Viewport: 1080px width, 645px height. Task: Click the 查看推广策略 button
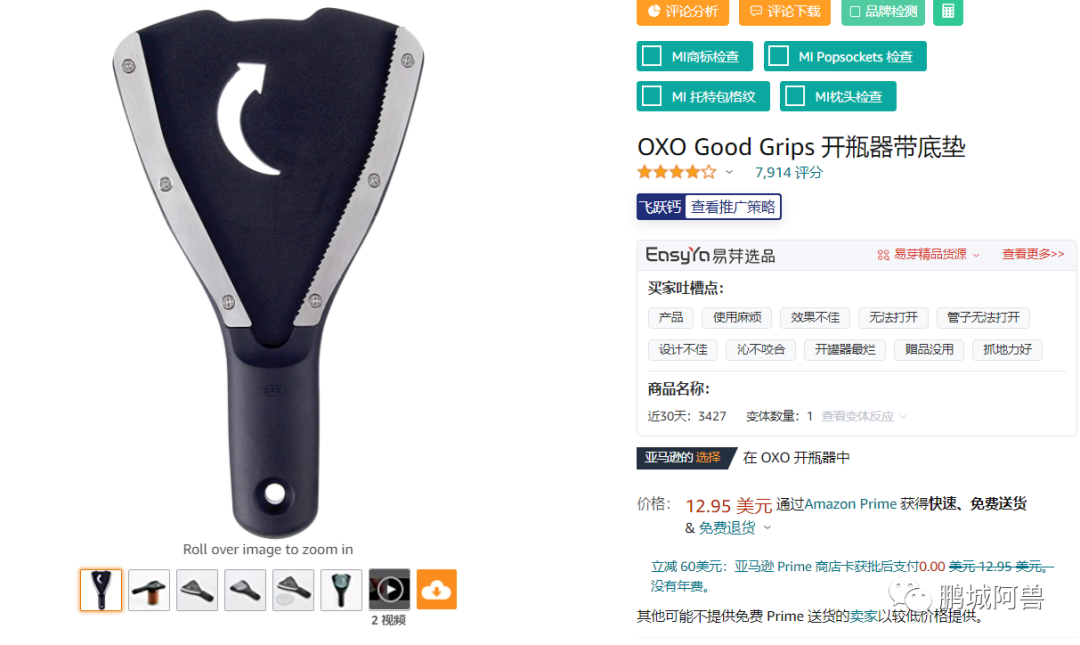point(733,207)
